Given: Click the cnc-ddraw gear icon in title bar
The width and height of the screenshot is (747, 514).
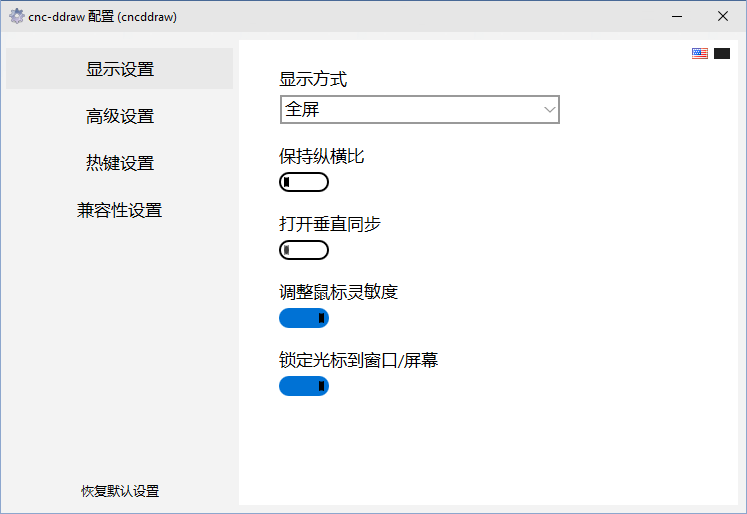Looking at the screenshot, I should (x=16, y=16).
